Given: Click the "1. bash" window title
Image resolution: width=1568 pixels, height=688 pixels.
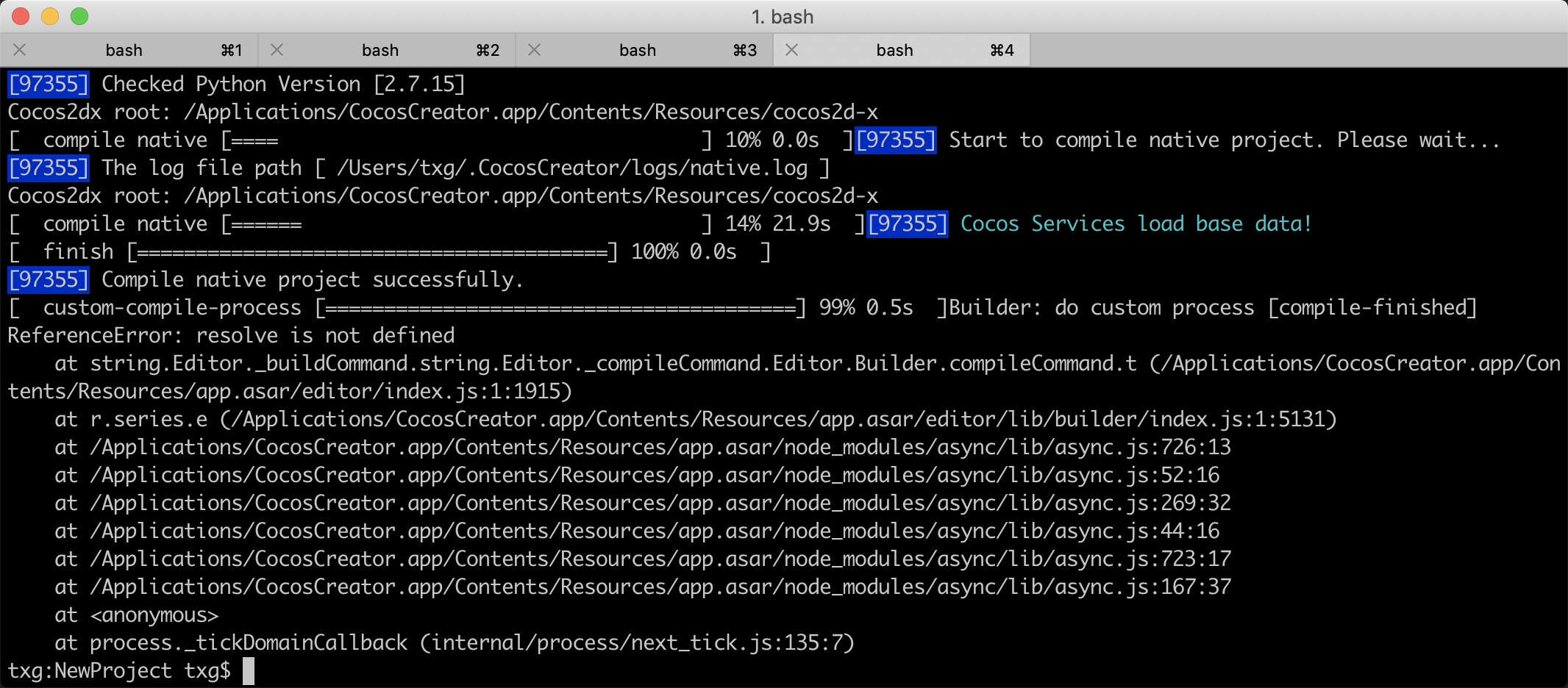Looking at the screenshot, I should click(783, 17).
